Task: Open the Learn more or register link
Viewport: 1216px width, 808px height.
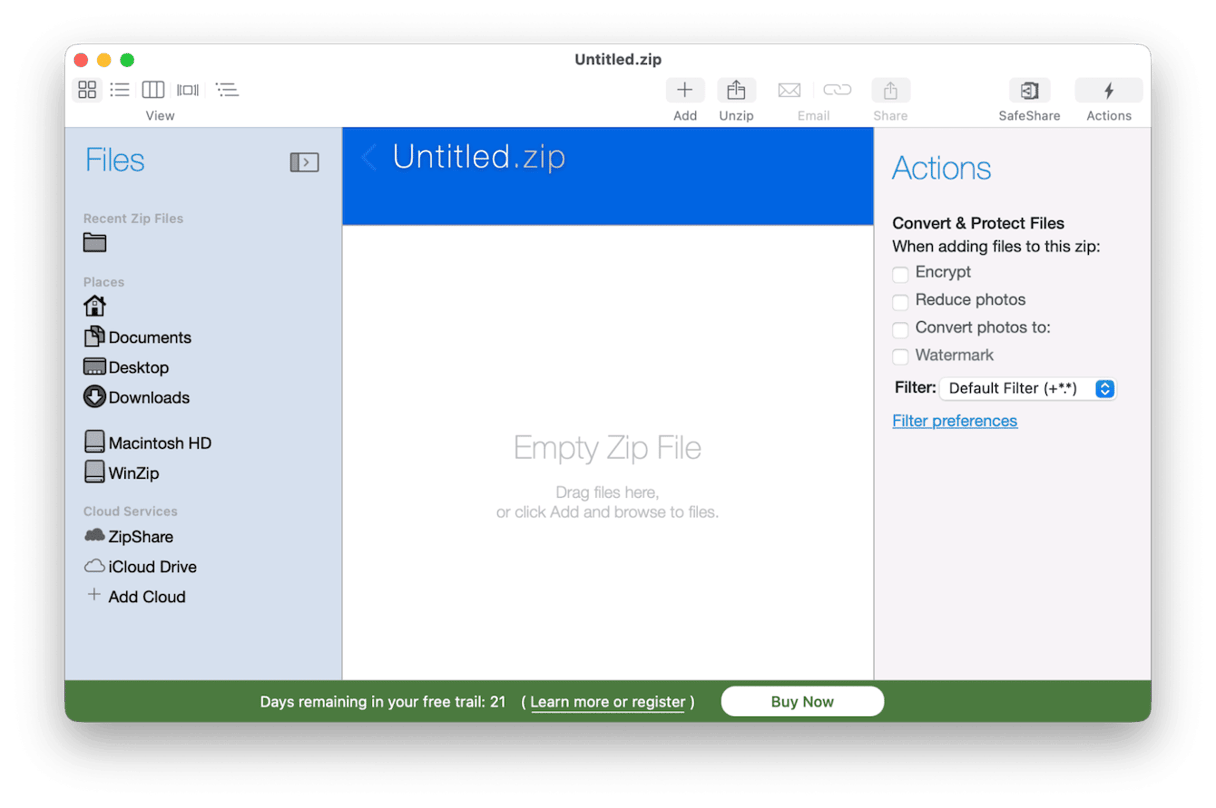Action: [x=607, y=702]
